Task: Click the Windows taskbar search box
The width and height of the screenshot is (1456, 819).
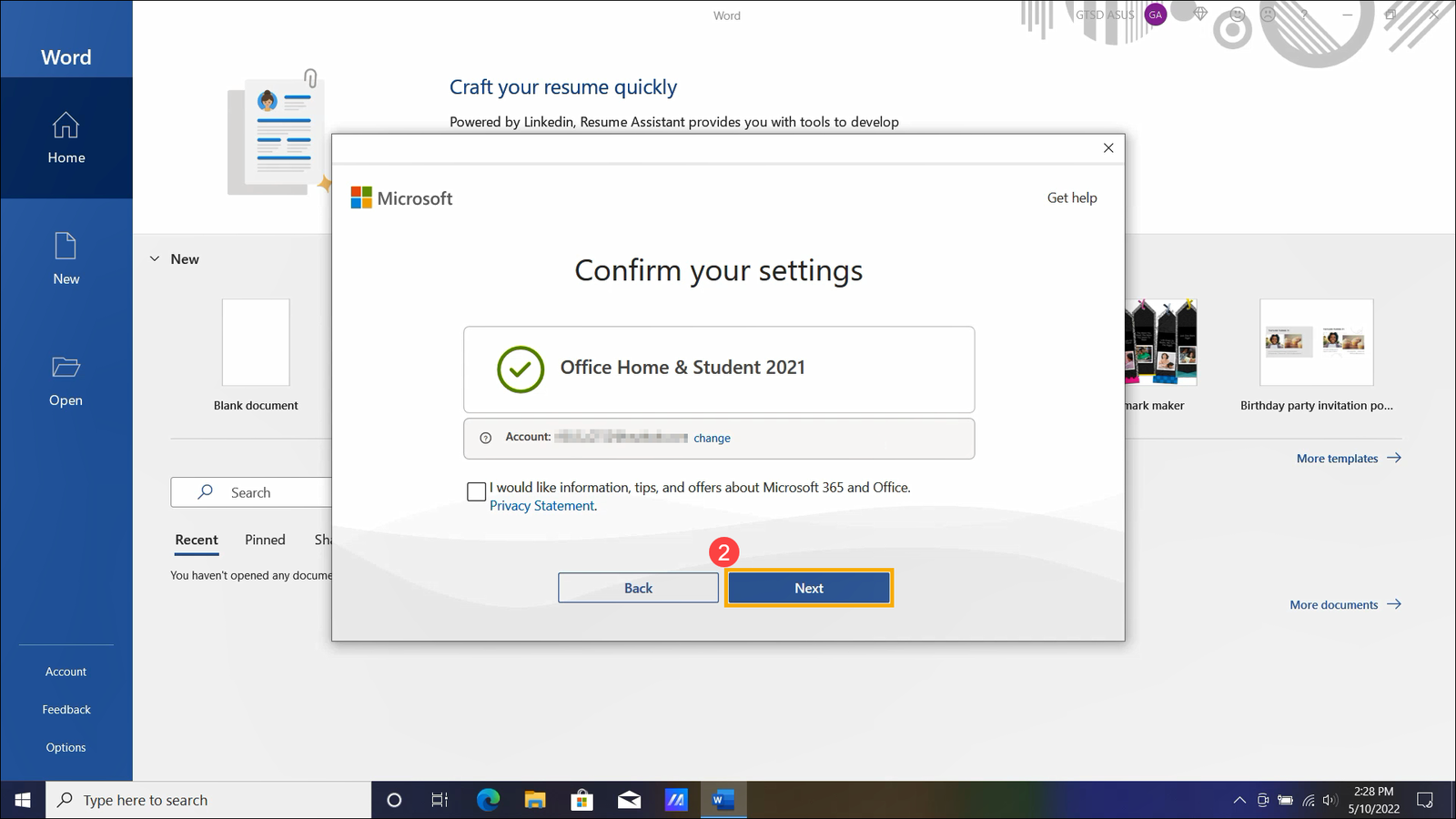Action: point(208,800)
